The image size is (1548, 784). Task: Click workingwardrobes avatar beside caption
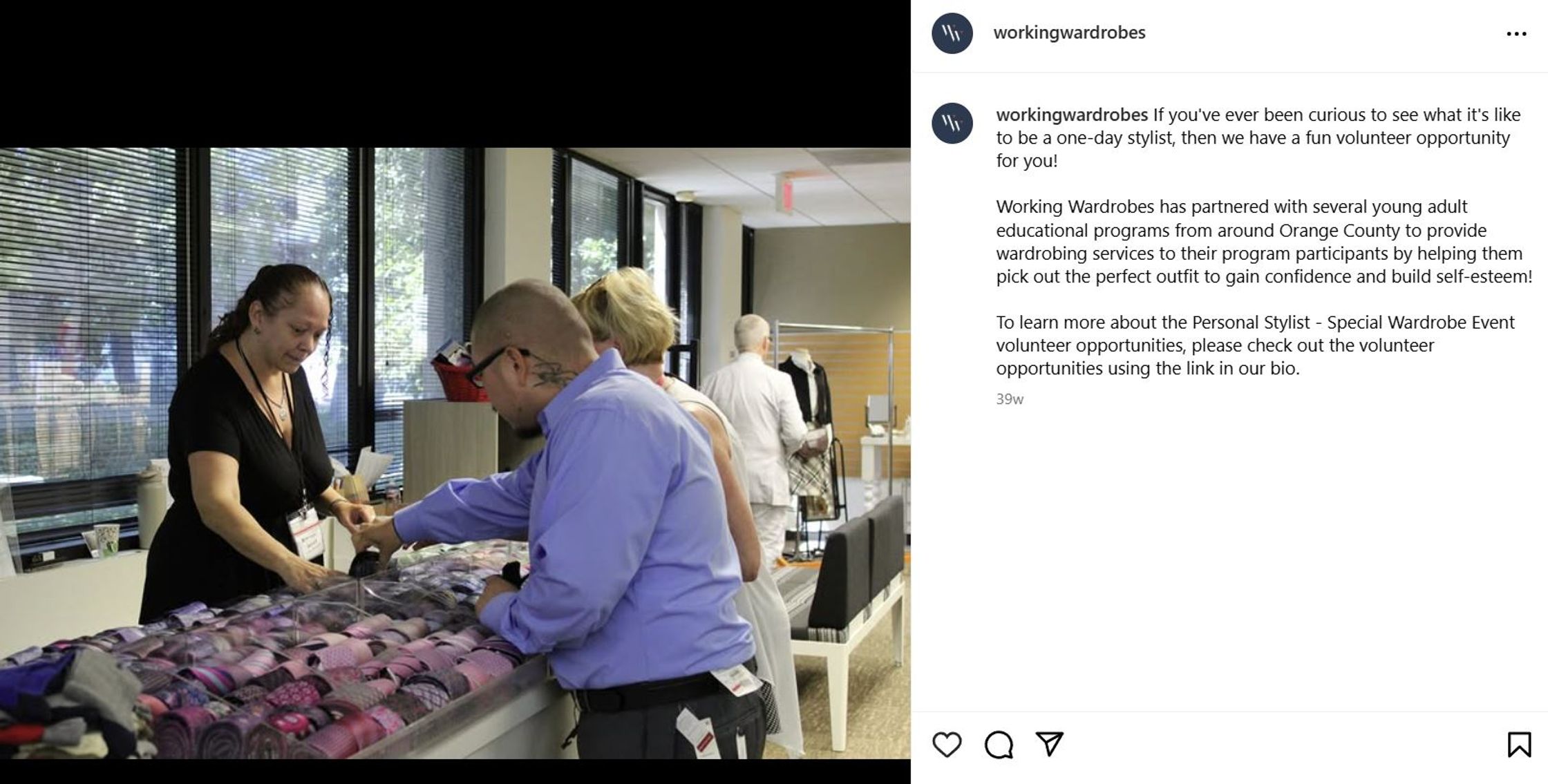click(x=952, y=124)
